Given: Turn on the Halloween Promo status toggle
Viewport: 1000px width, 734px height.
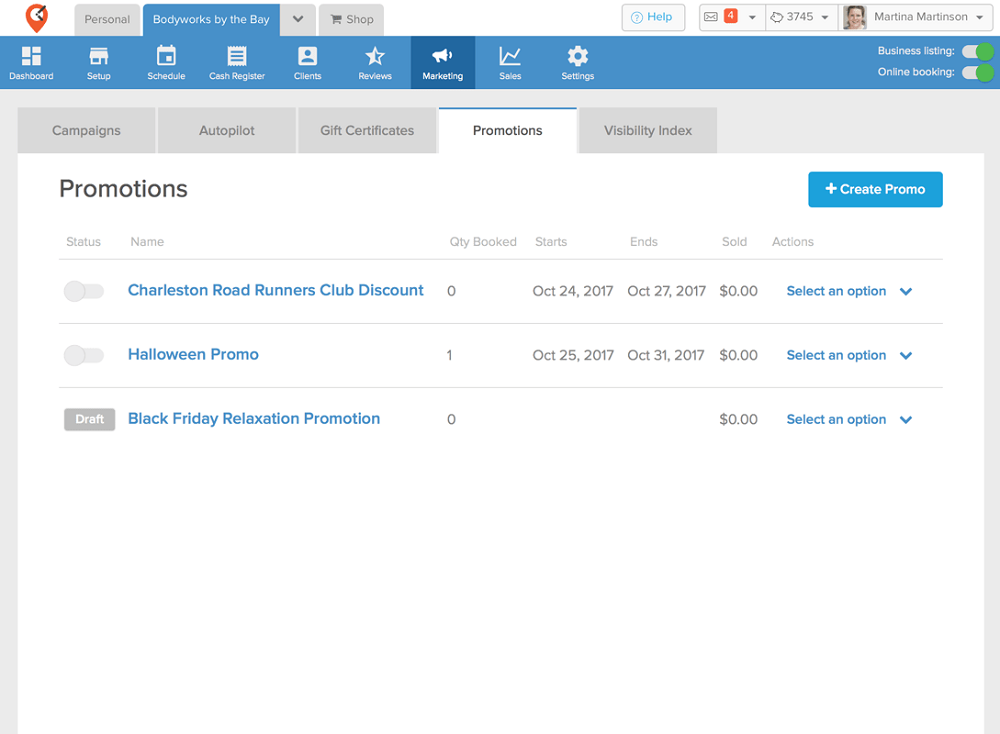Looking at the screenshot, I should [83, 355].
